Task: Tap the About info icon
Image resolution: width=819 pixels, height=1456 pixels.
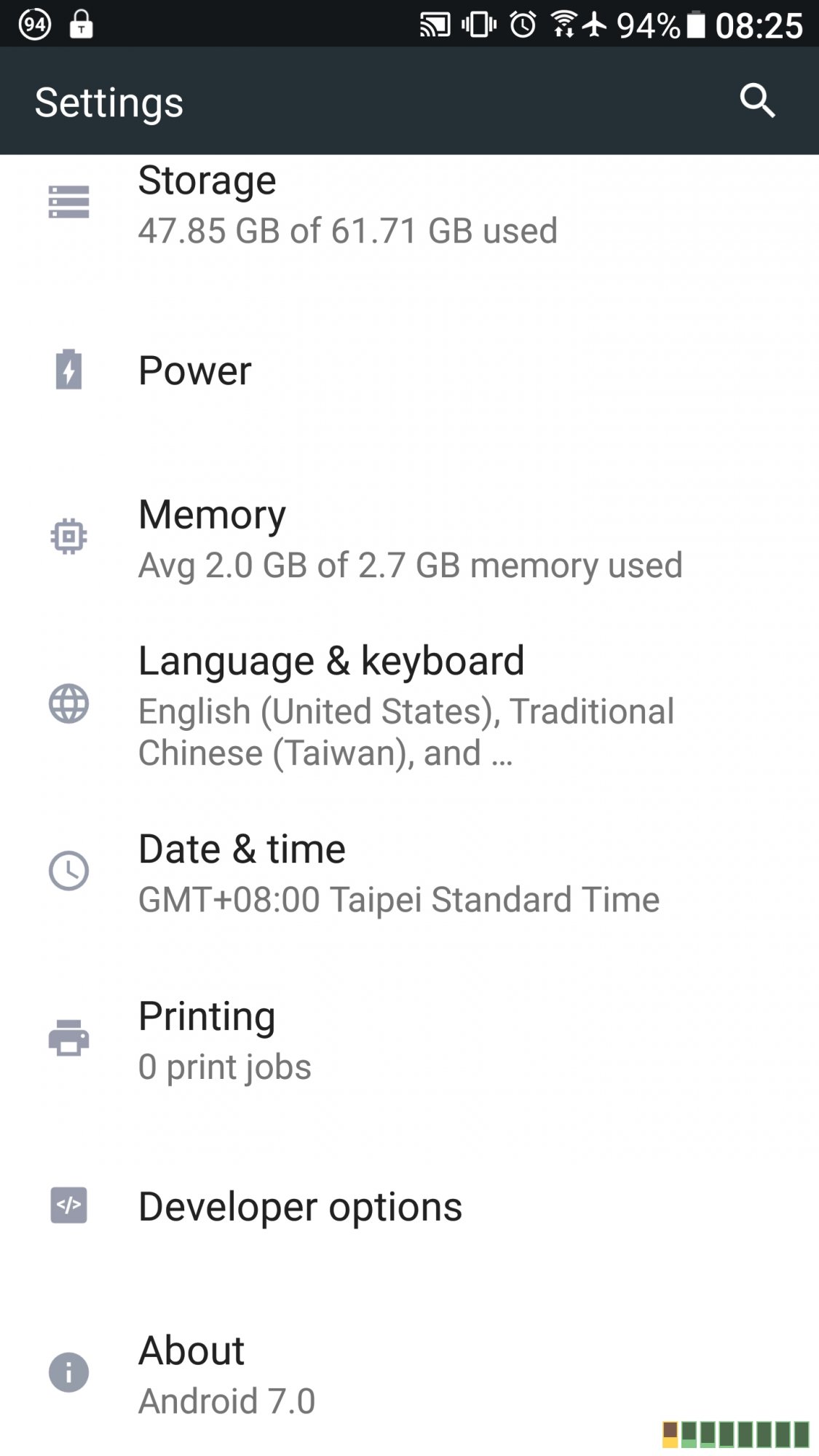Action: (x=69, y=1373)
